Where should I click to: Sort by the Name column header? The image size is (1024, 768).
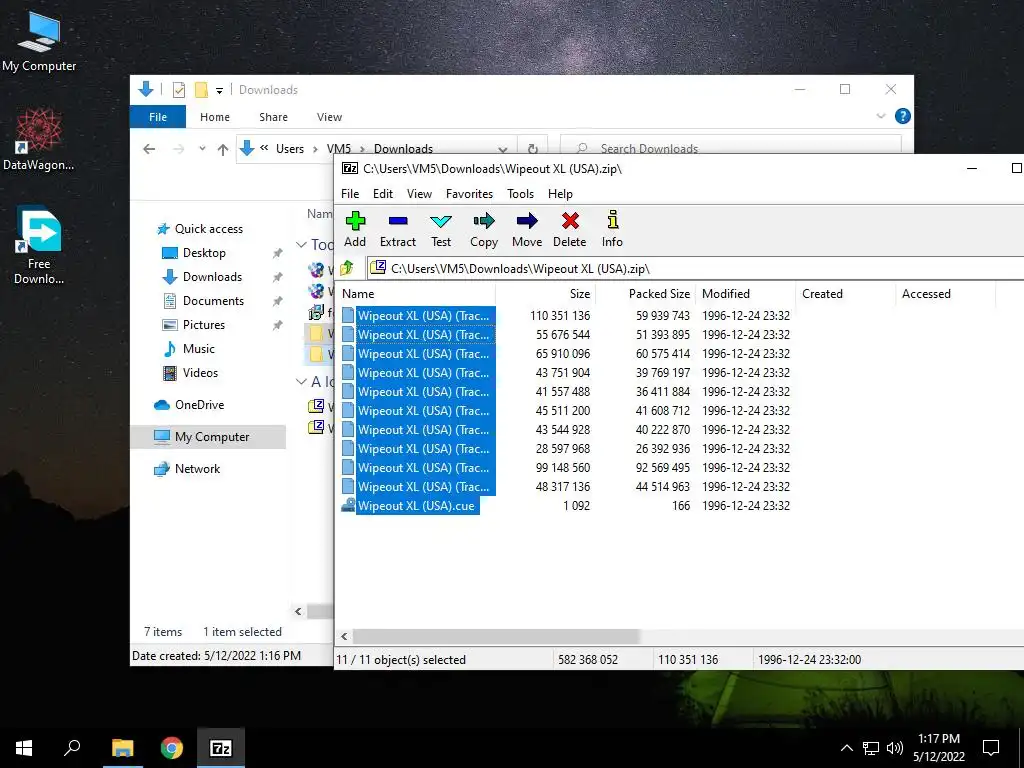pyautogui.click(x=416, y=294)
